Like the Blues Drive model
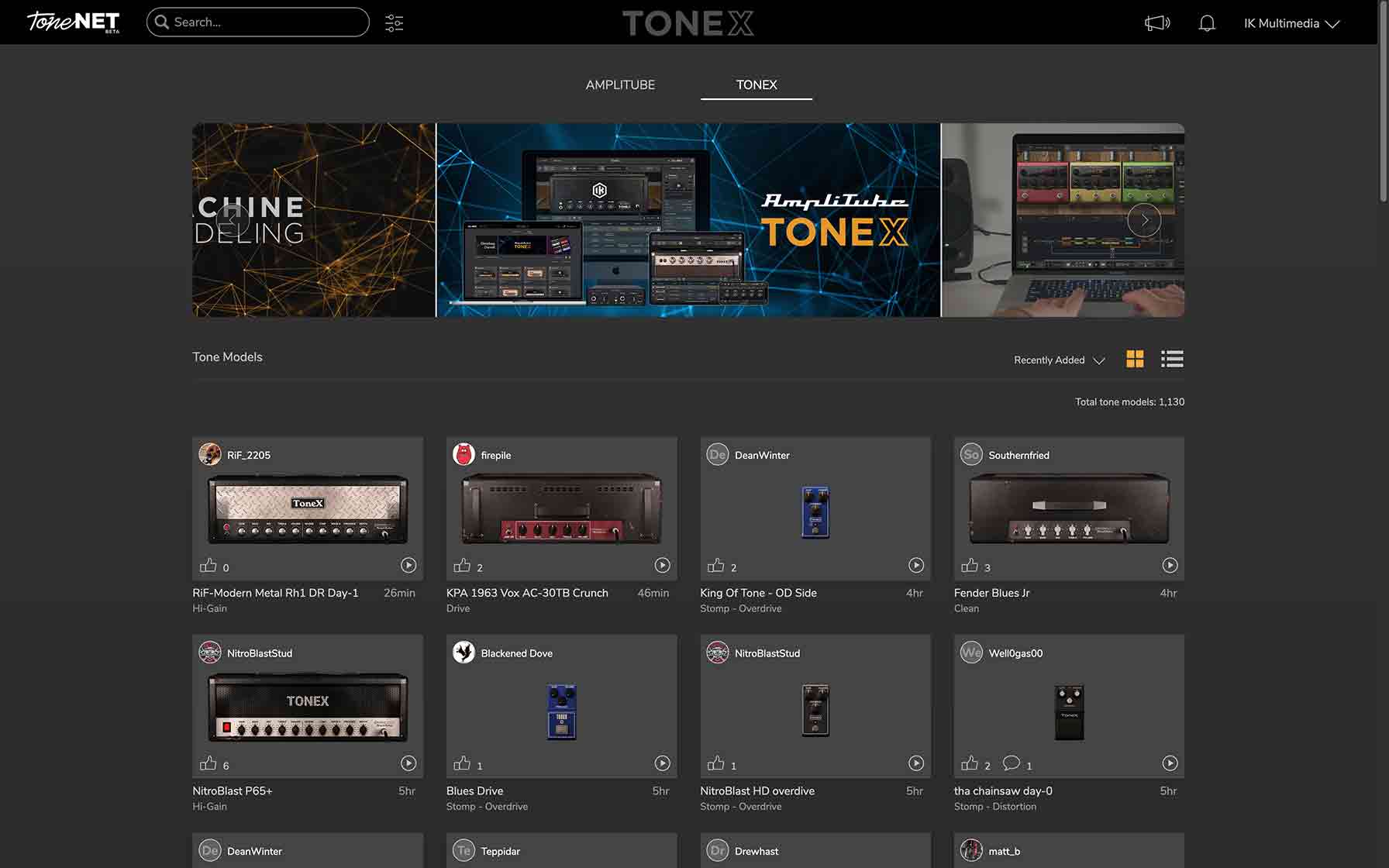The height and width of the screenshot is (868, 1389). (462, 763)
